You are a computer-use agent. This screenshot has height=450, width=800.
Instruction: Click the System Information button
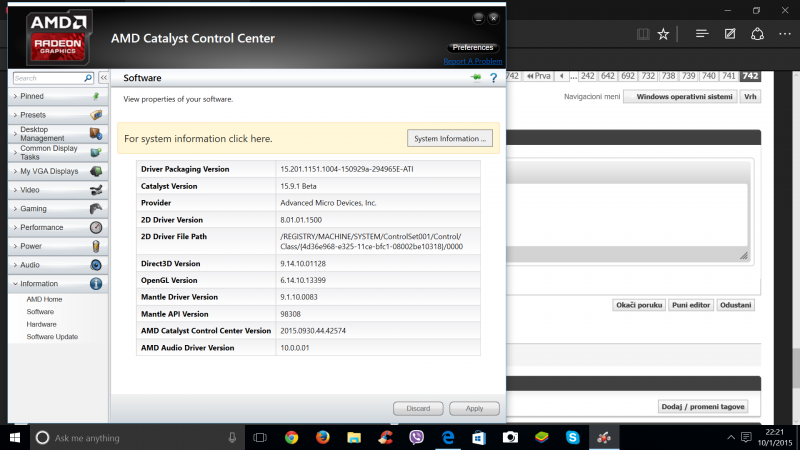click(449, 138)
